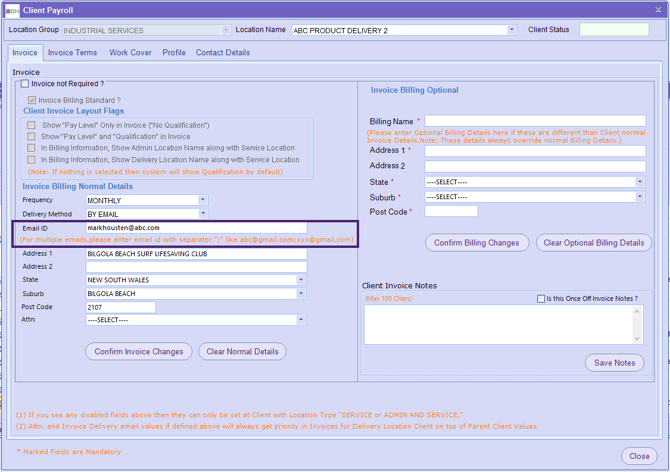Click optional billing Address 2 field

coord(535,166)
